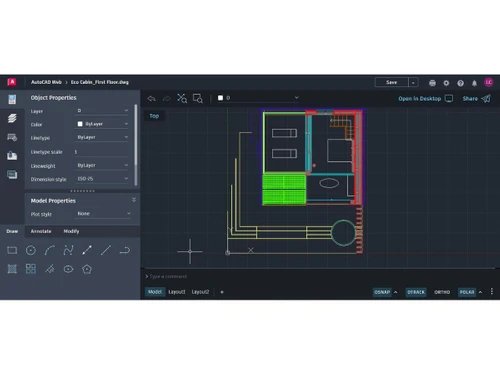Add a new layout with plus button
This screenshot has width=500, height=375.
[x=222, y=292]
